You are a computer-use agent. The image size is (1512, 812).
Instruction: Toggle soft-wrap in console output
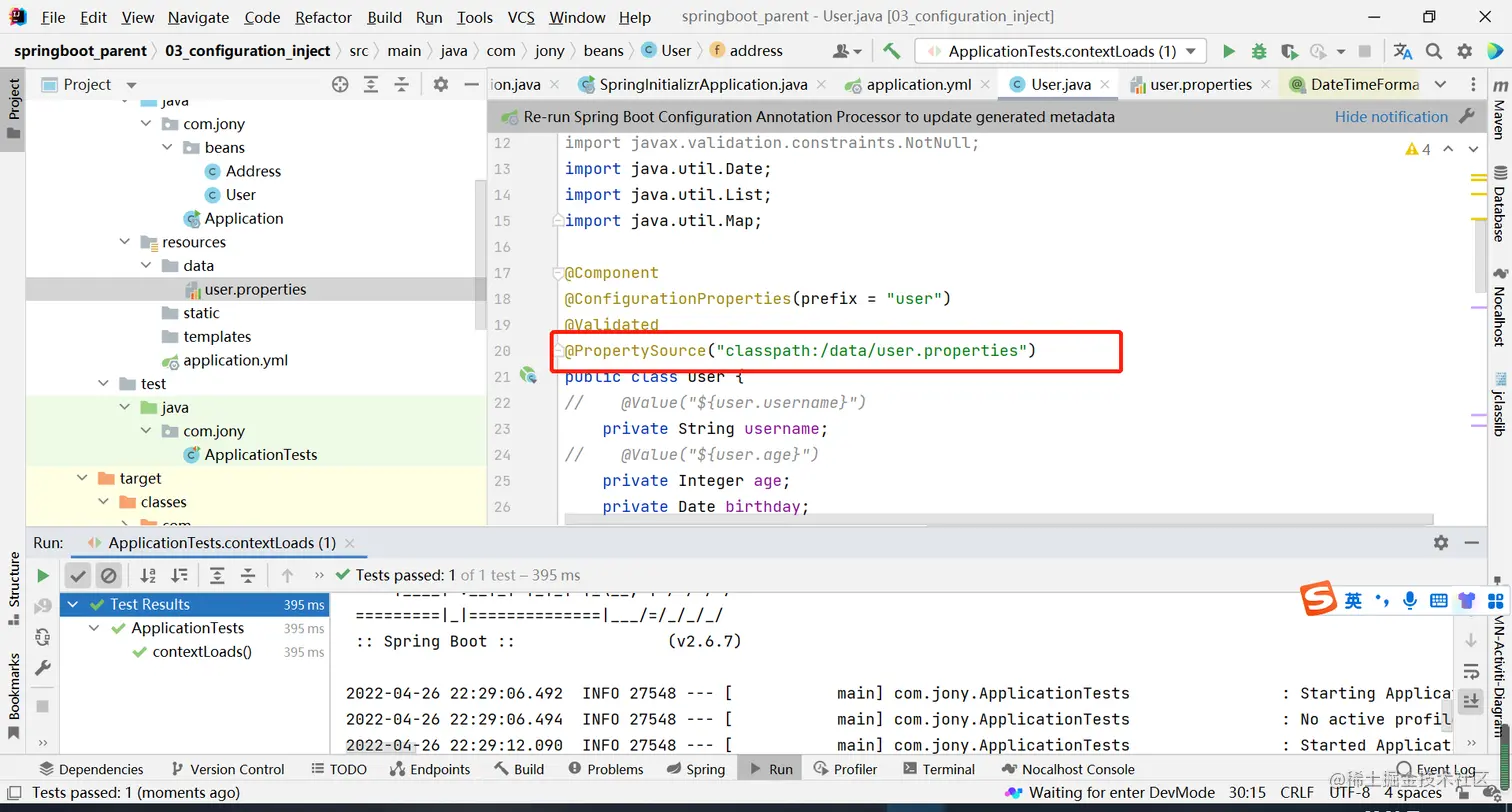click(1471, 671)
